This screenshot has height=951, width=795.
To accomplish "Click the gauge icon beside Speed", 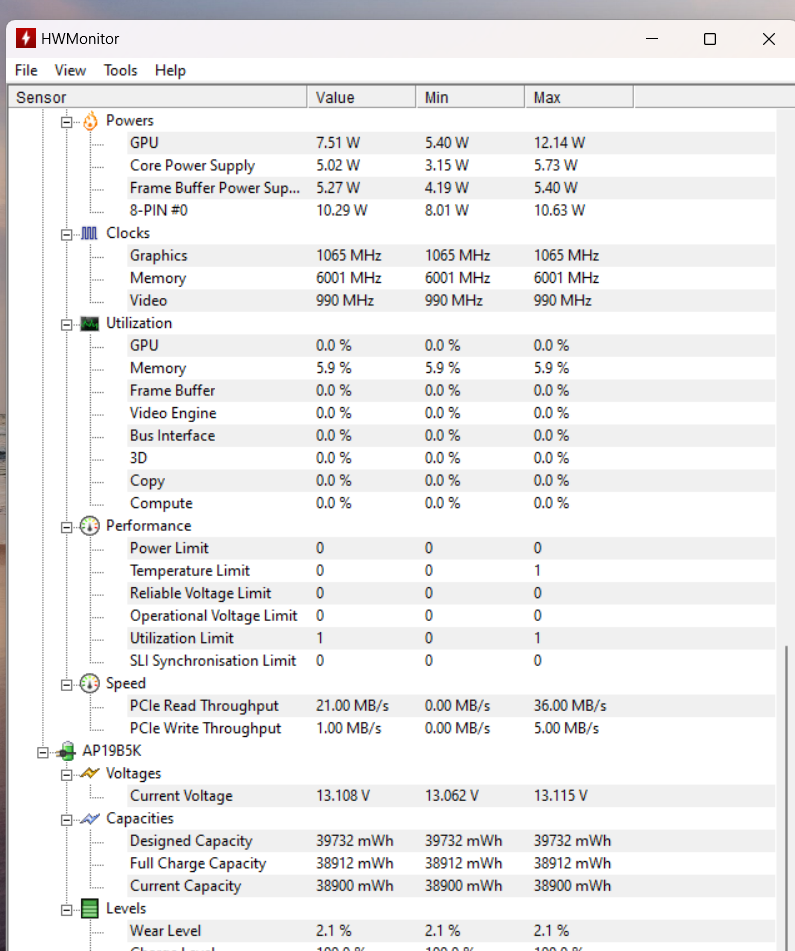I will tap(90, 684).
